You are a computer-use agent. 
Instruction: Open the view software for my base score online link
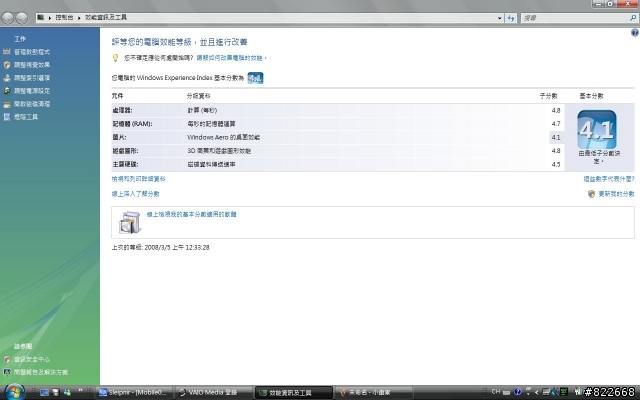click(191, 214)
